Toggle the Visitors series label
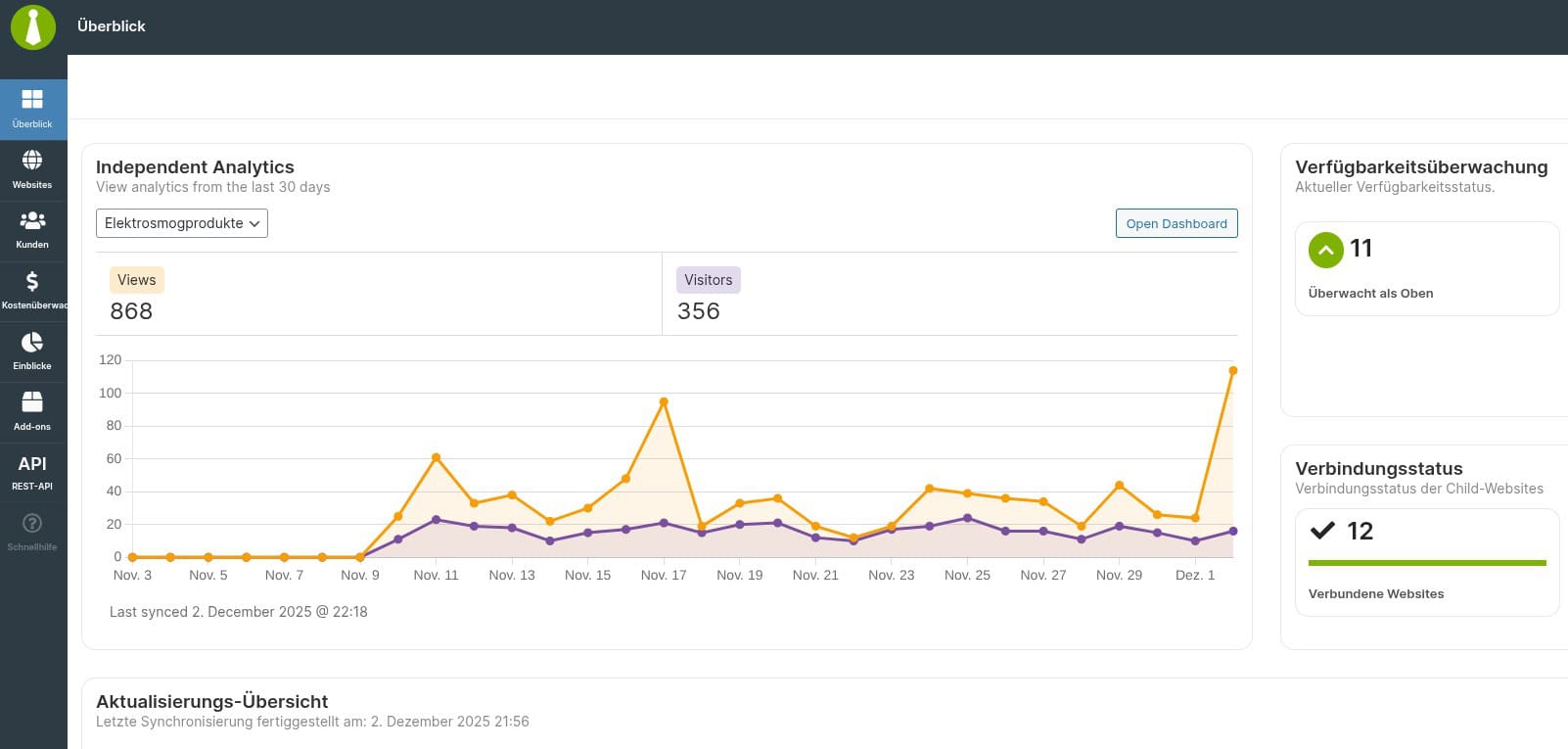The height and width of the screenshot is (749, 1568). 708,280
